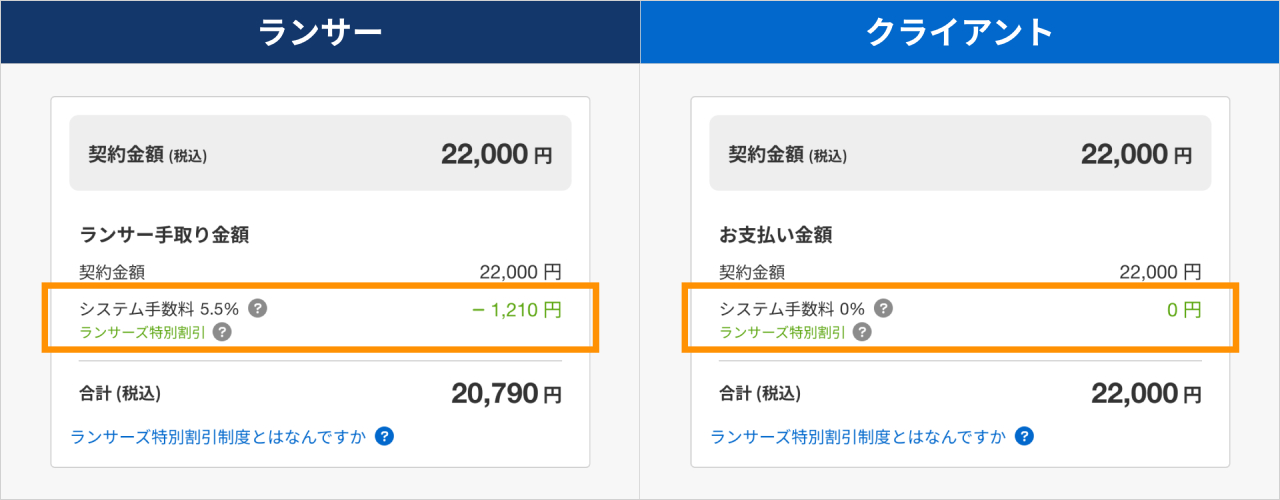The image size is (1280, 500).
Task: Click the − 1,210 円 fee amount
Action: [516, 310]
